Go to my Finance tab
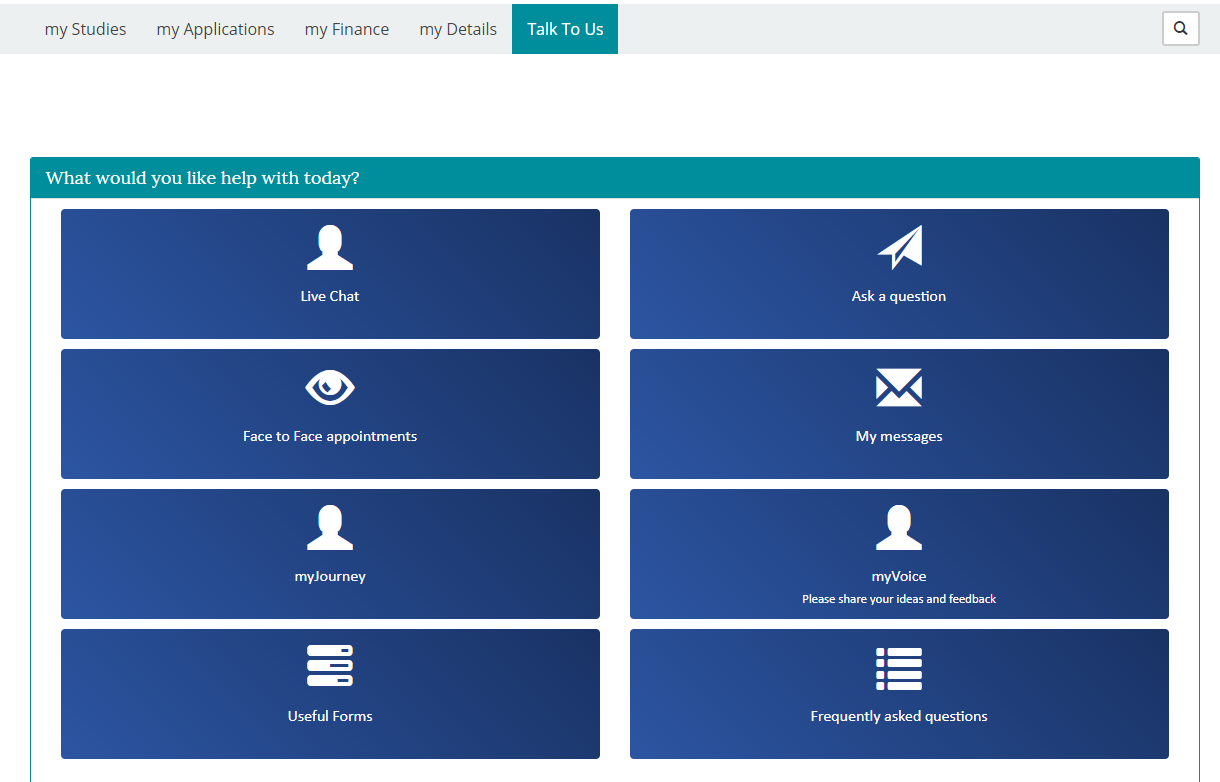The width and height of the screenshot is (1220, 782). [x=347, y=29]
